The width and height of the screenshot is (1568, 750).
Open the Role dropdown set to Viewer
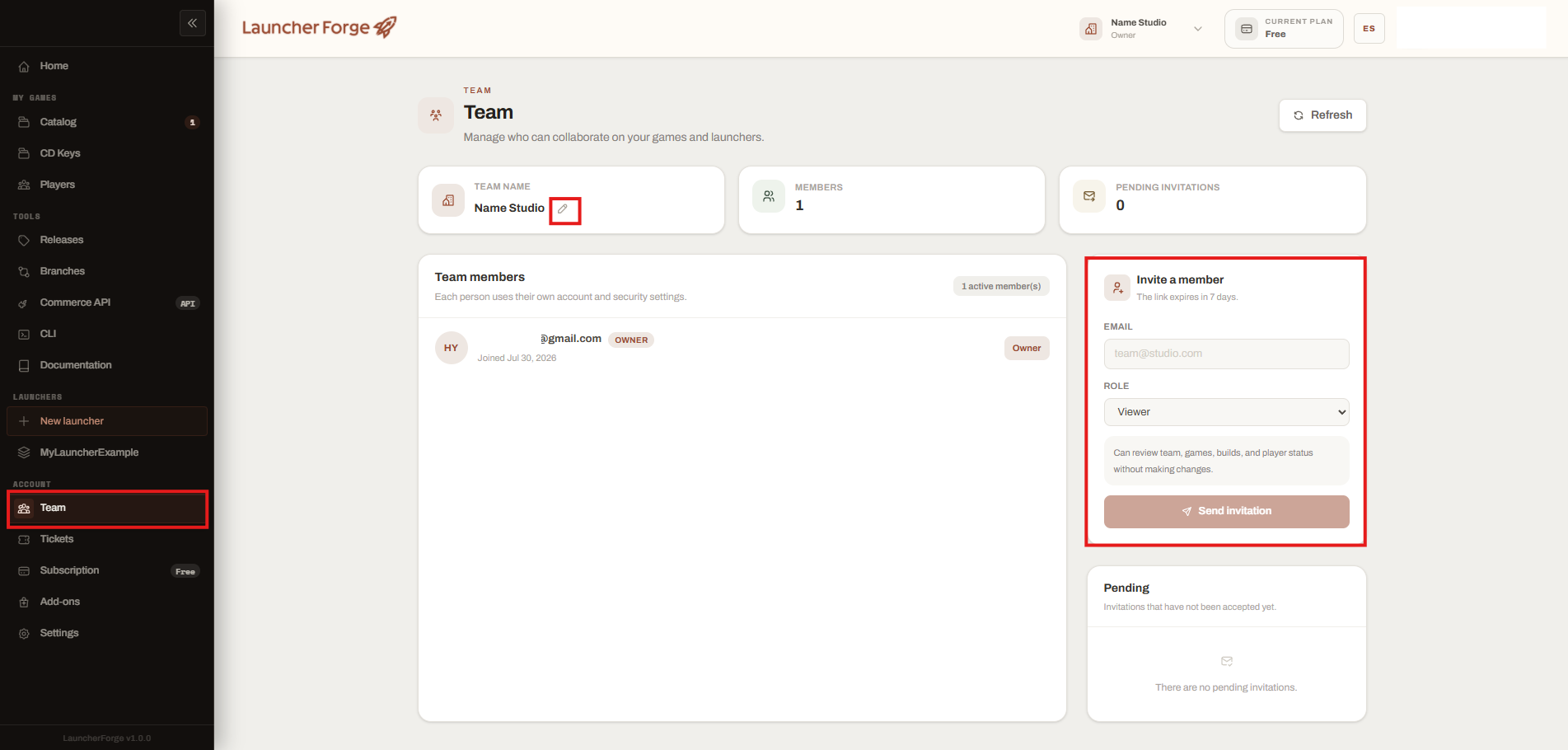point(1226,412)
